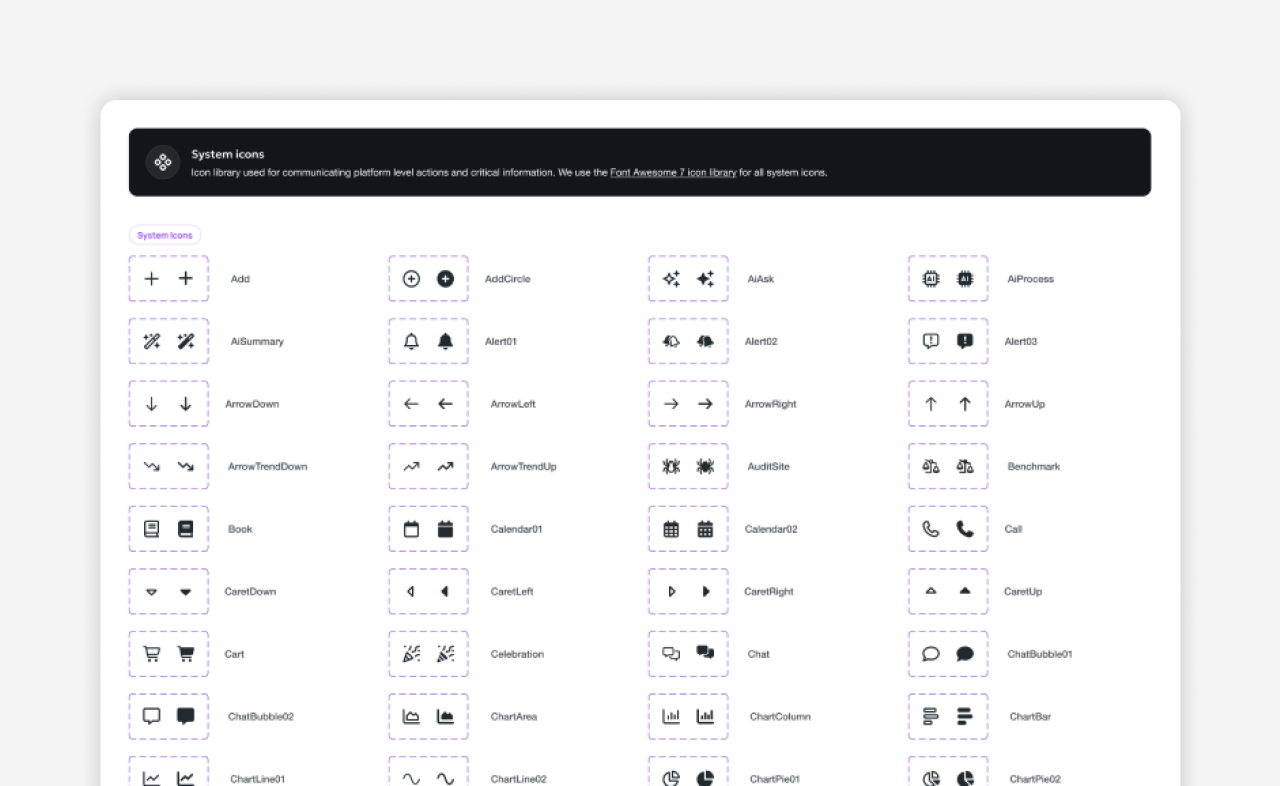Click the solid ChartBar icon
This screenshot has width=1280, height=786.
coord(965,716)
